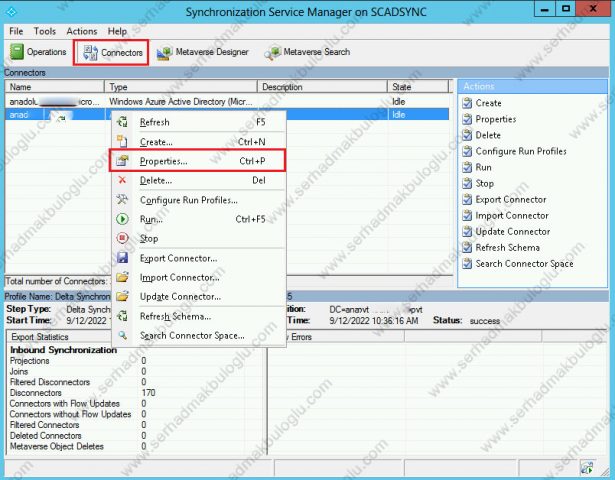Click the Refresh icon in context menu
Viewport: 615px width, 480px height.
click(x=122, y=122)
